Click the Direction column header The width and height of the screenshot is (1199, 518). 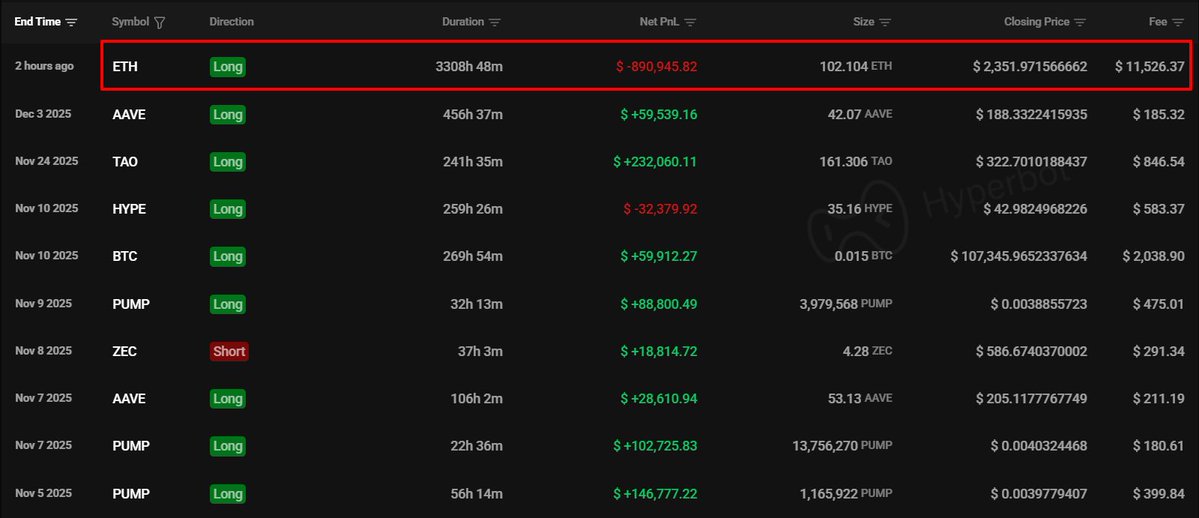(x=231, y=22)
